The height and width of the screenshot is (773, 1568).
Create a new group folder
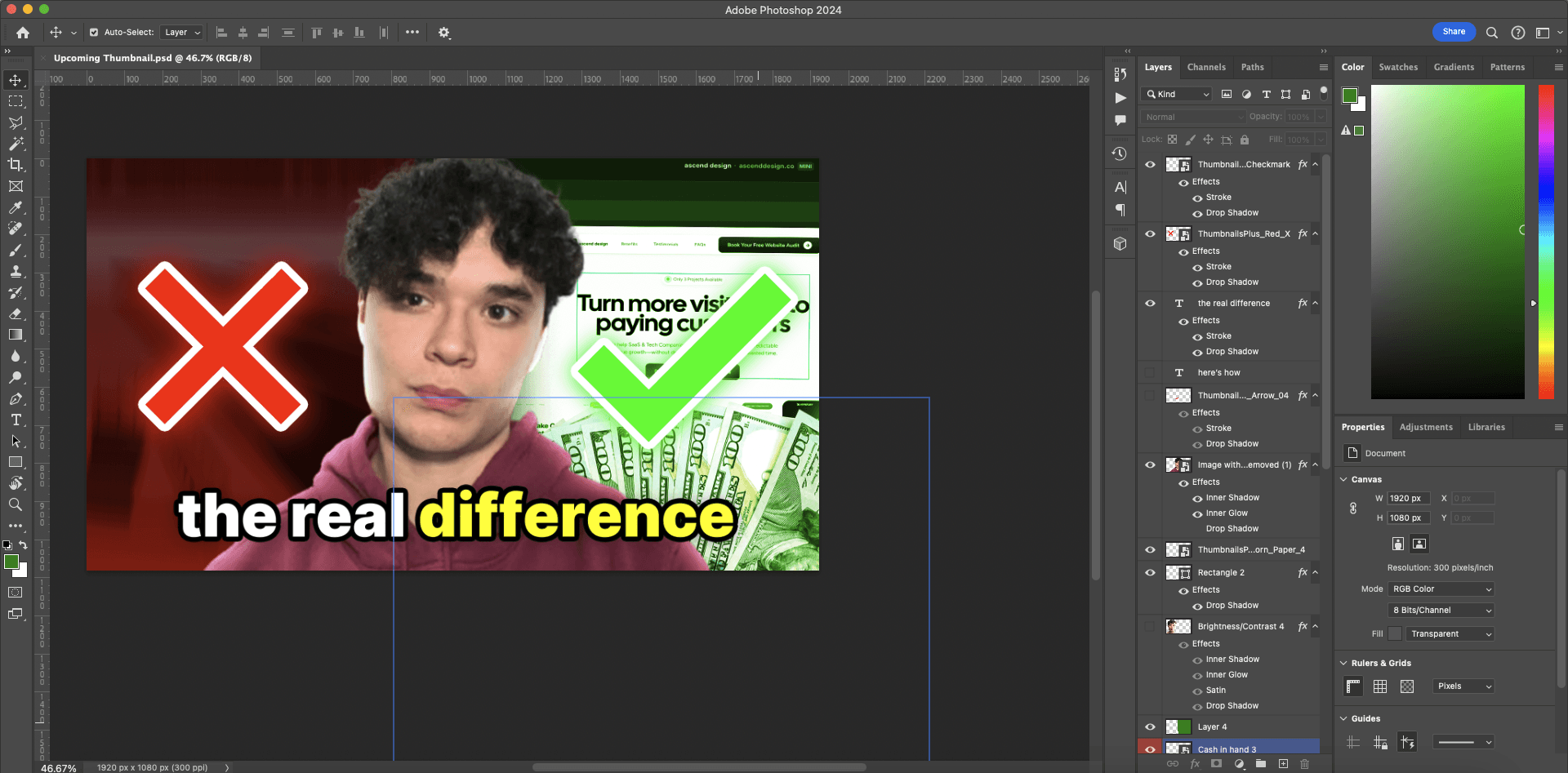click(1261, 764)
